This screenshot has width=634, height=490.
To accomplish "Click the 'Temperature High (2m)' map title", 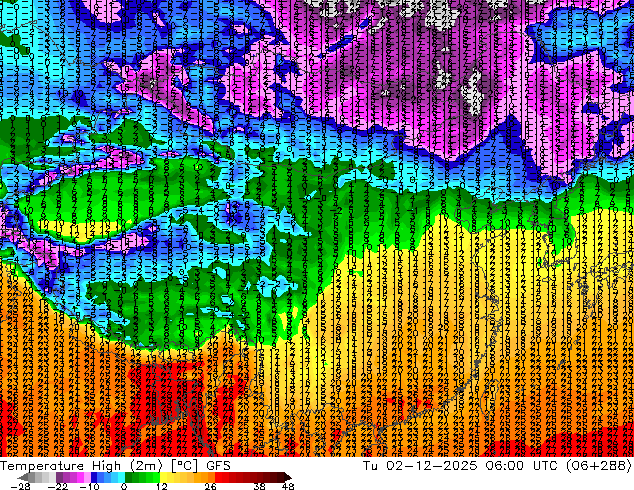I will click(81, 466).
